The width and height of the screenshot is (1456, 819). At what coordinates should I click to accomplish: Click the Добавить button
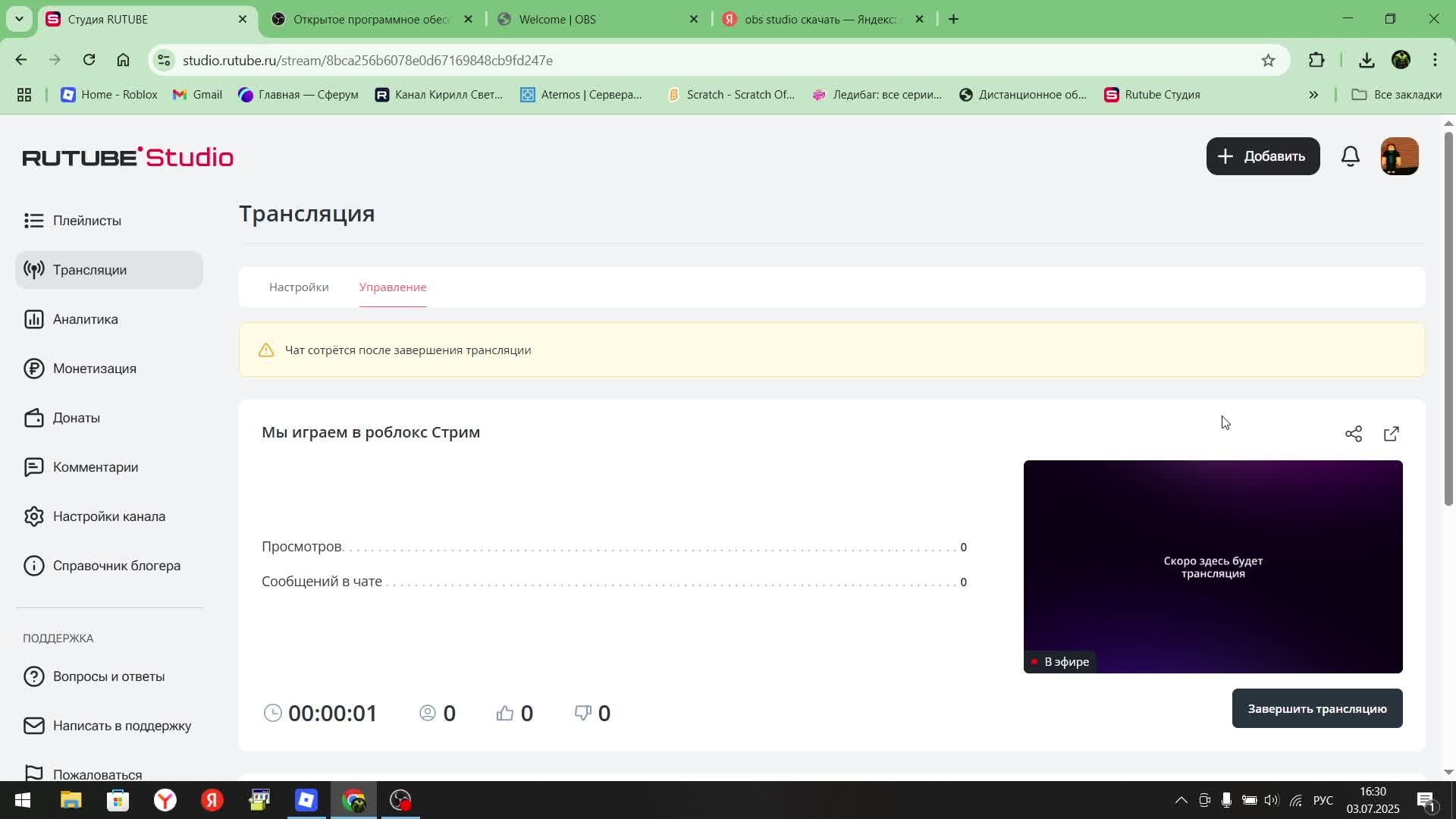1263,156
